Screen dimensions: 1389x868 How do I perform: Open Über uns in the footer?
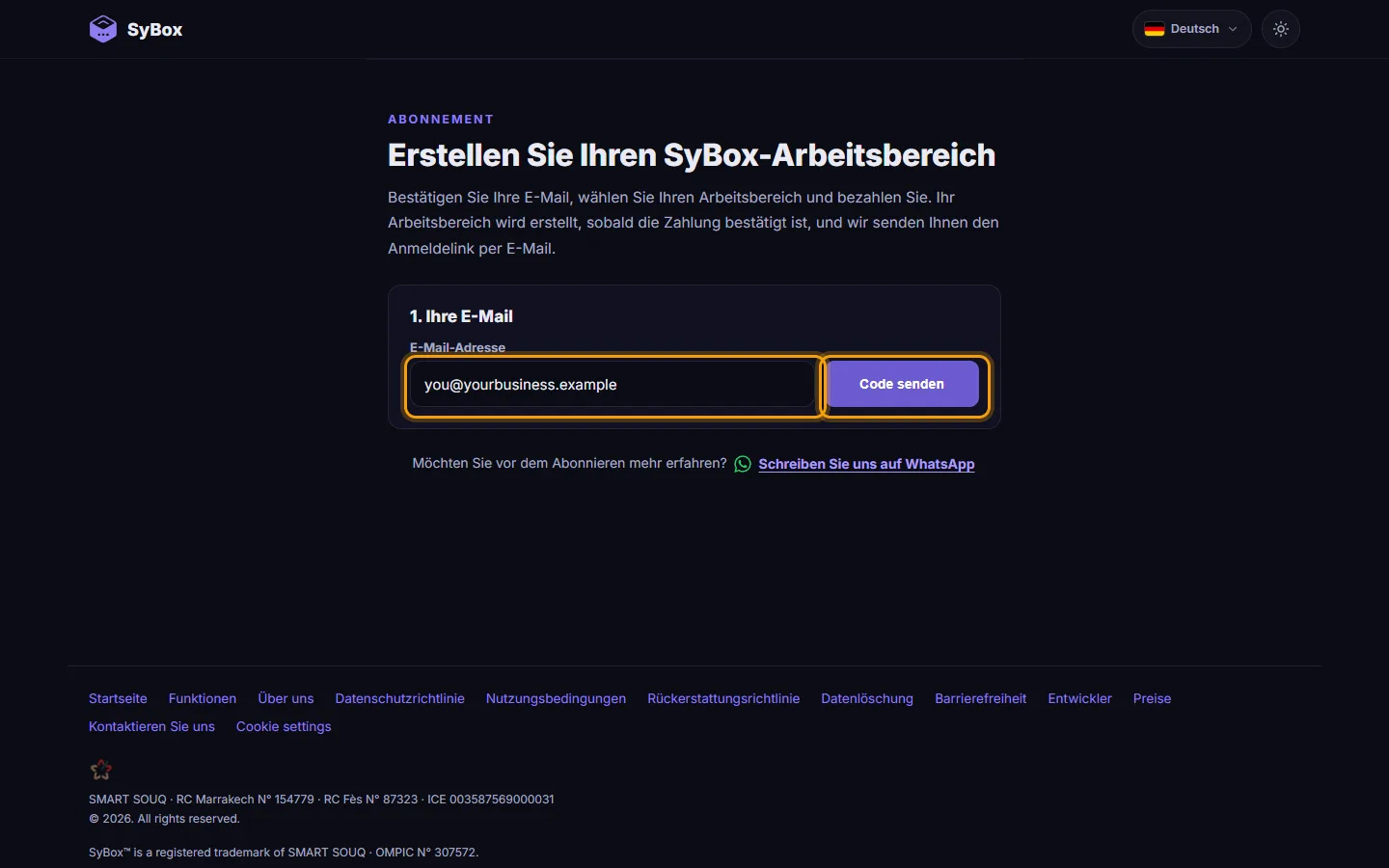(286, 698)
